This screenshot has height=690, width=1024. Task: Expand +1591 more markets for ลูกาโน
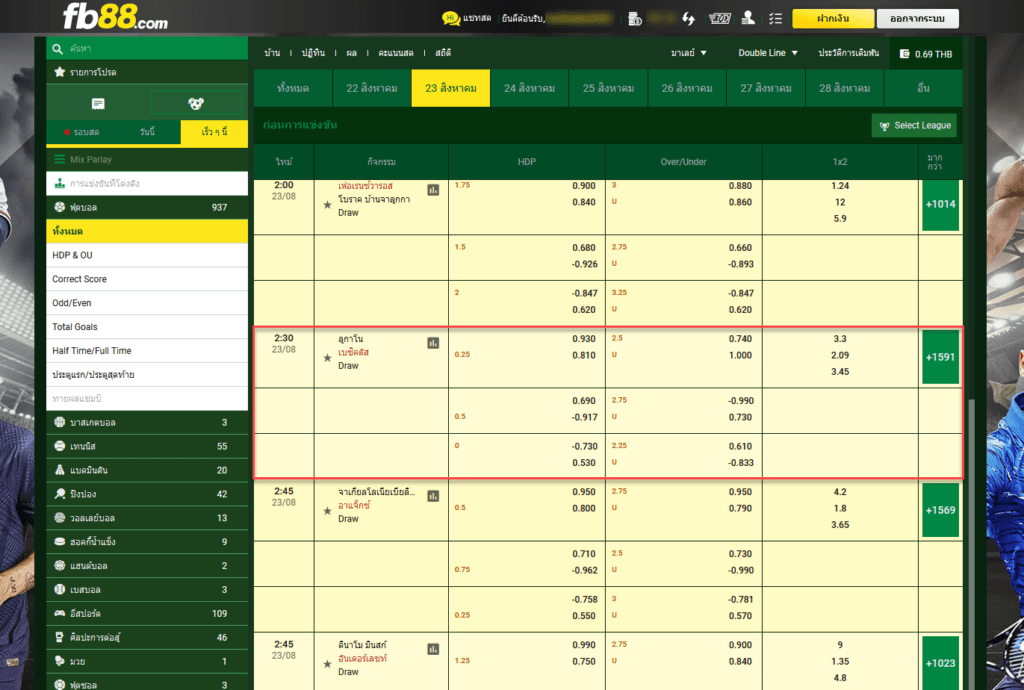[x=940, y=357]
